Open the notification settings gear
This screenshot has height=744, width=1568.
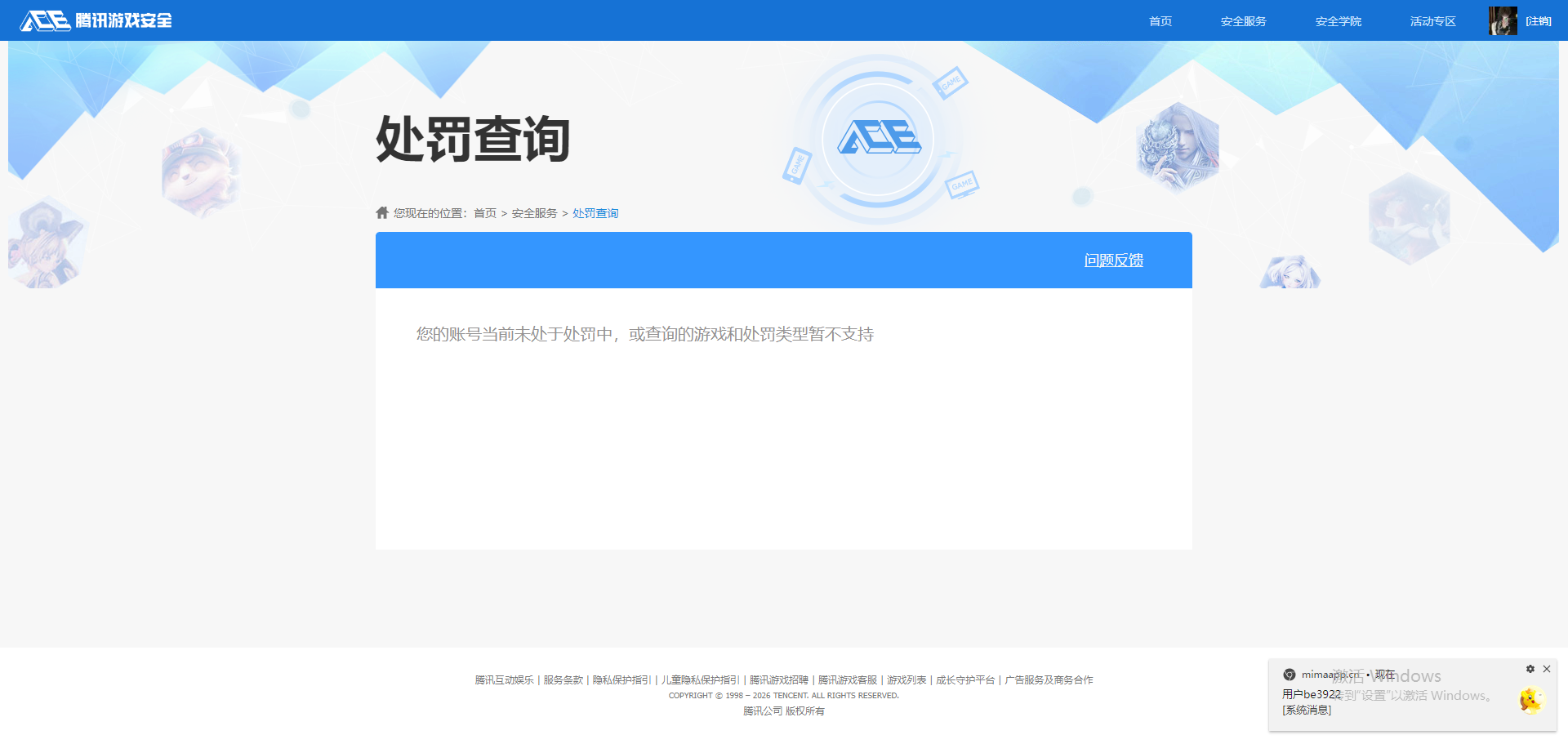tap(1530, 669)
